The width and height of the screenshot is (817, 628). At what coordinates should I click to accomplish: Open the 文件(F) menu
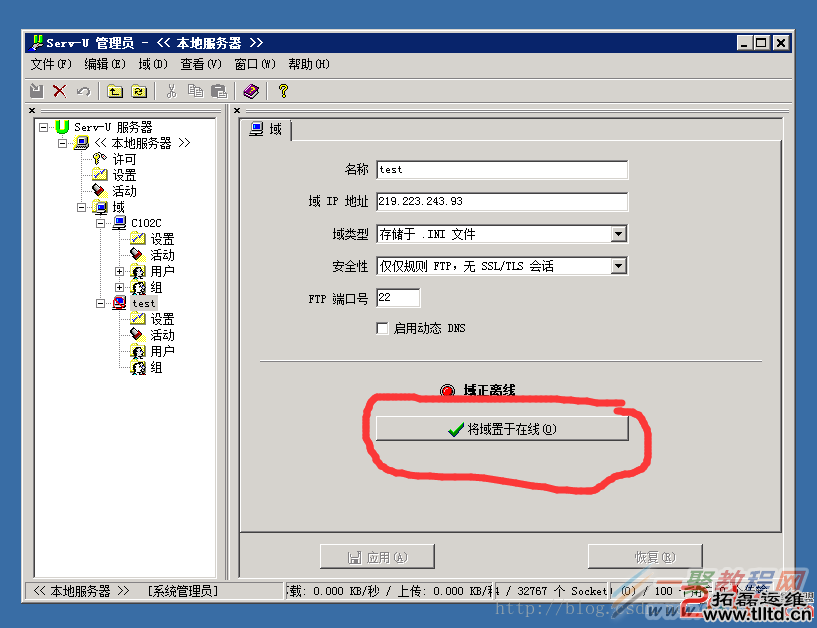click(x=51, y=64)
